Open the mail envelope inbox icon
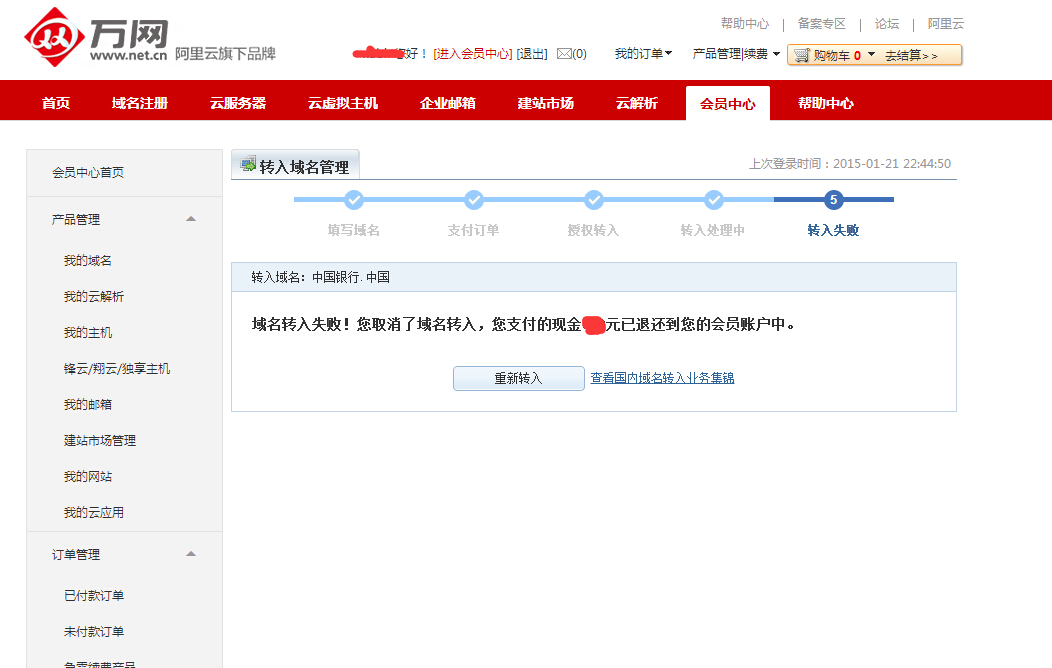This screenshot has width=1052, height=668. click(564, 54)
